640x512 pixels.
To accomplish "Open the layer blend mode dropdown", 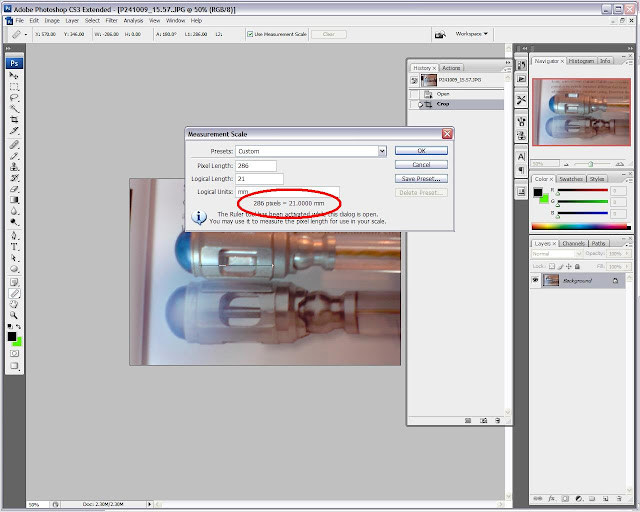I will click(x=557, y=254).
